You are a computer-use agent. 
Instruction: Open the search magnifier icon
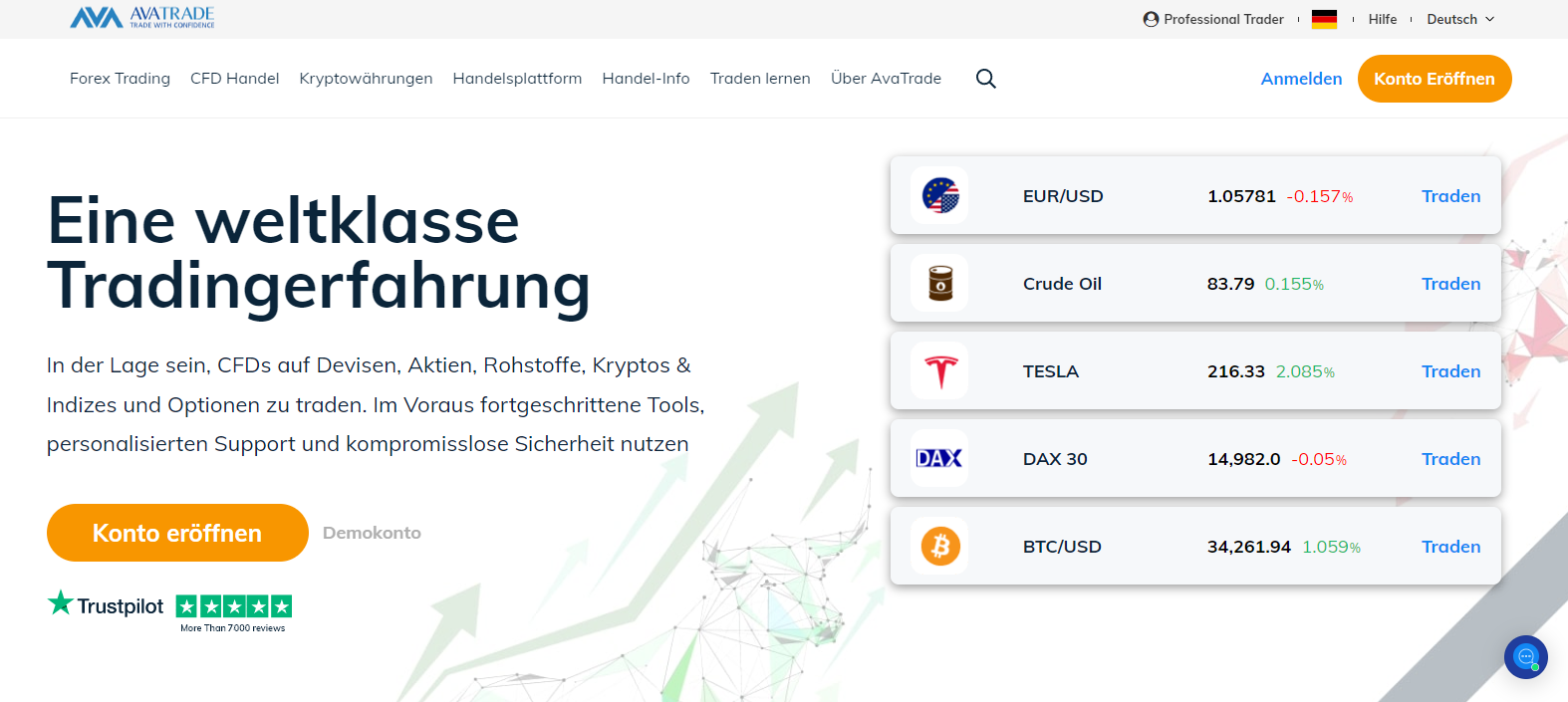[x=986, y=79]
